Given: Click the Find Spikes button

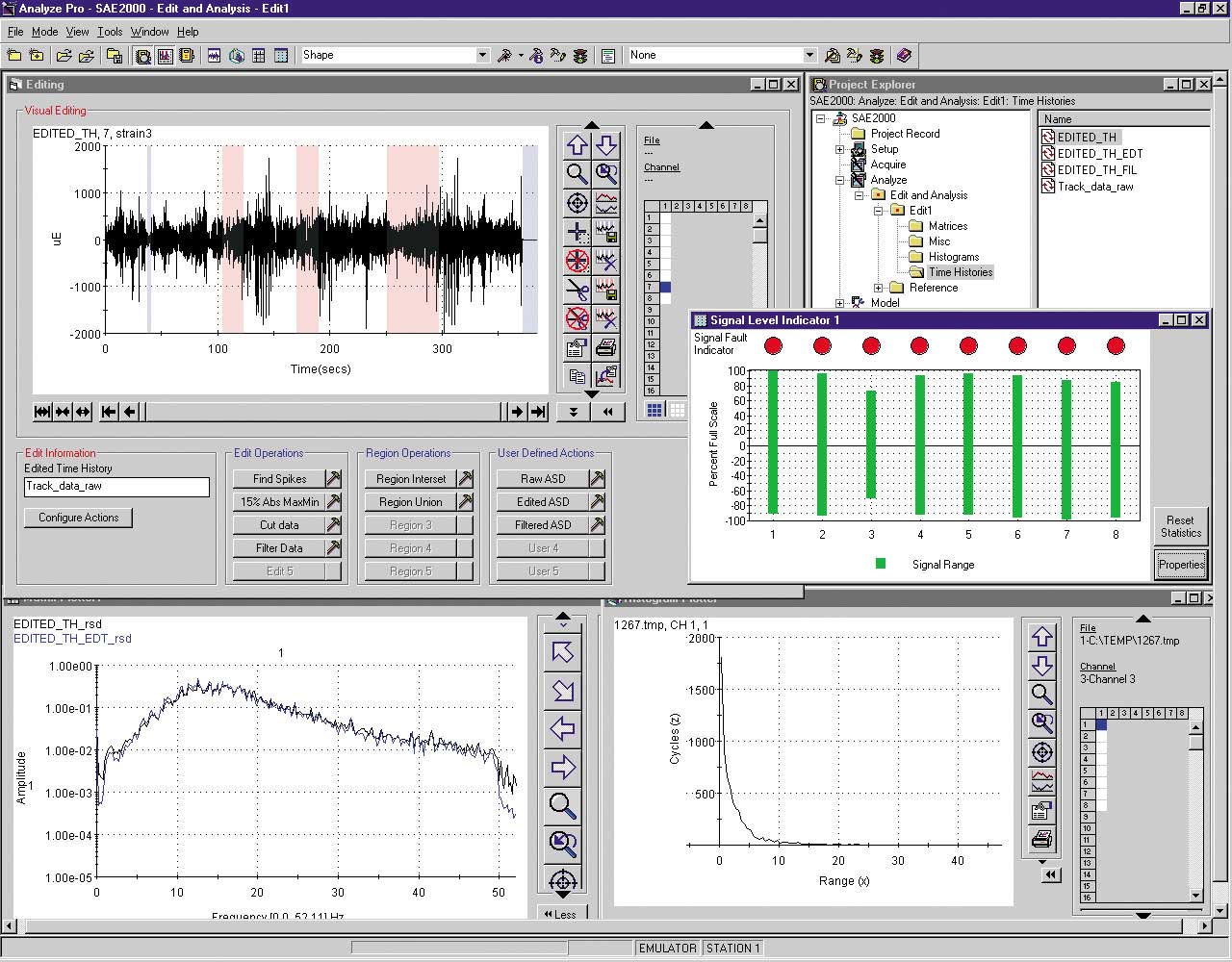Looking at the screenshot, I should (x=278, y=478).
